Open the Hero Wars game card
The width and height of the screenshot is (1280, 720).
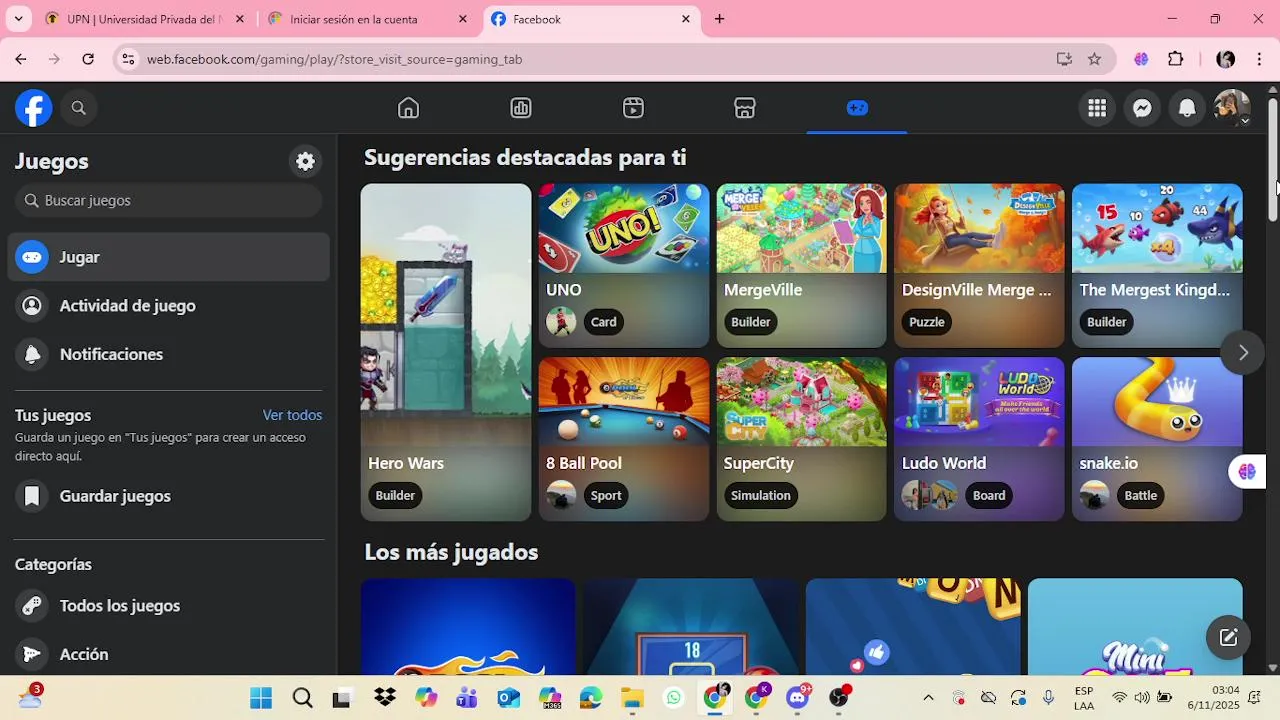coord(446,352)
